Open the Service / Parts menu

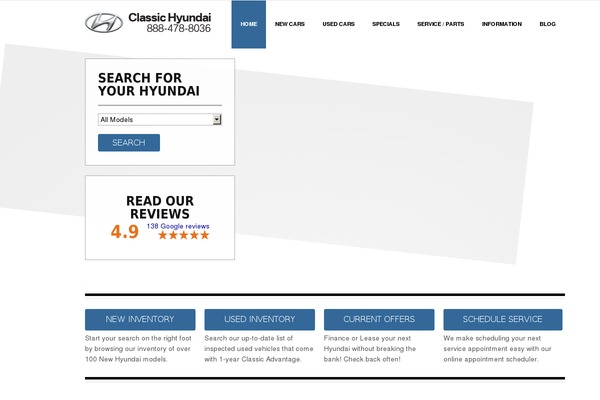[x=440, y=24]
